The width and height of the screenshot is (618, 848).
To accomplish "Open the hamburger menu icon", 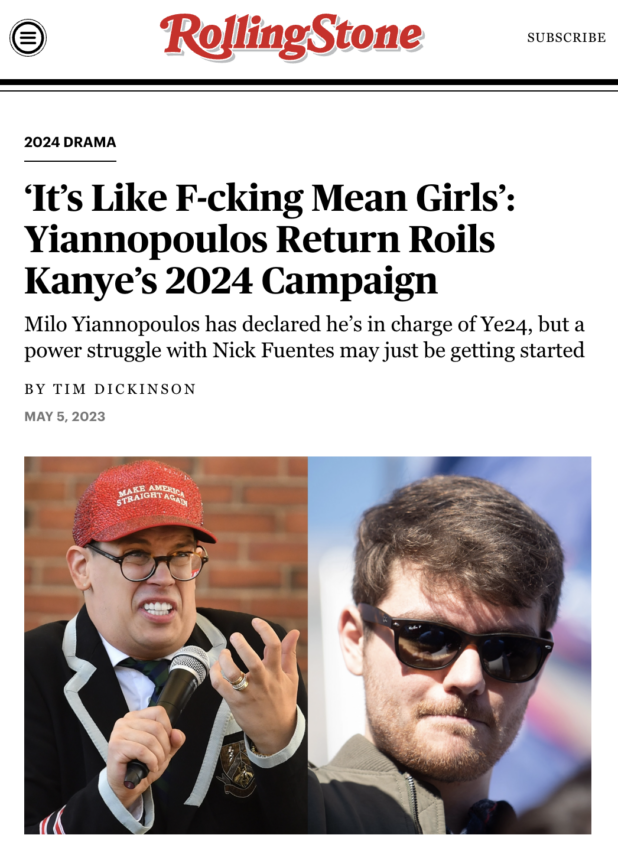I will pyautogui.click(x=28, y=38).
